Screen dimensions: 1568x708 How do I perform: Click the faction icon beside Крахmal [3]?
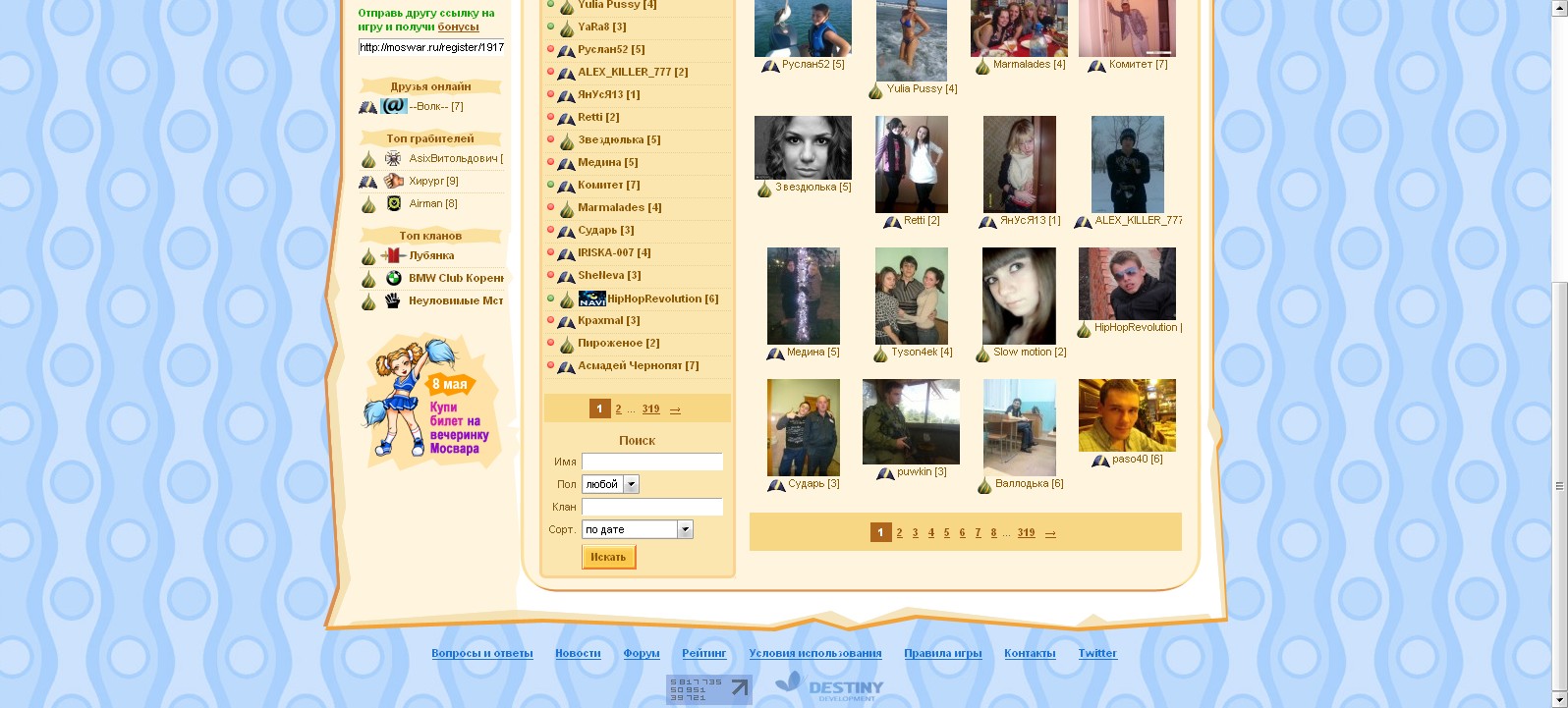point(567,321)
